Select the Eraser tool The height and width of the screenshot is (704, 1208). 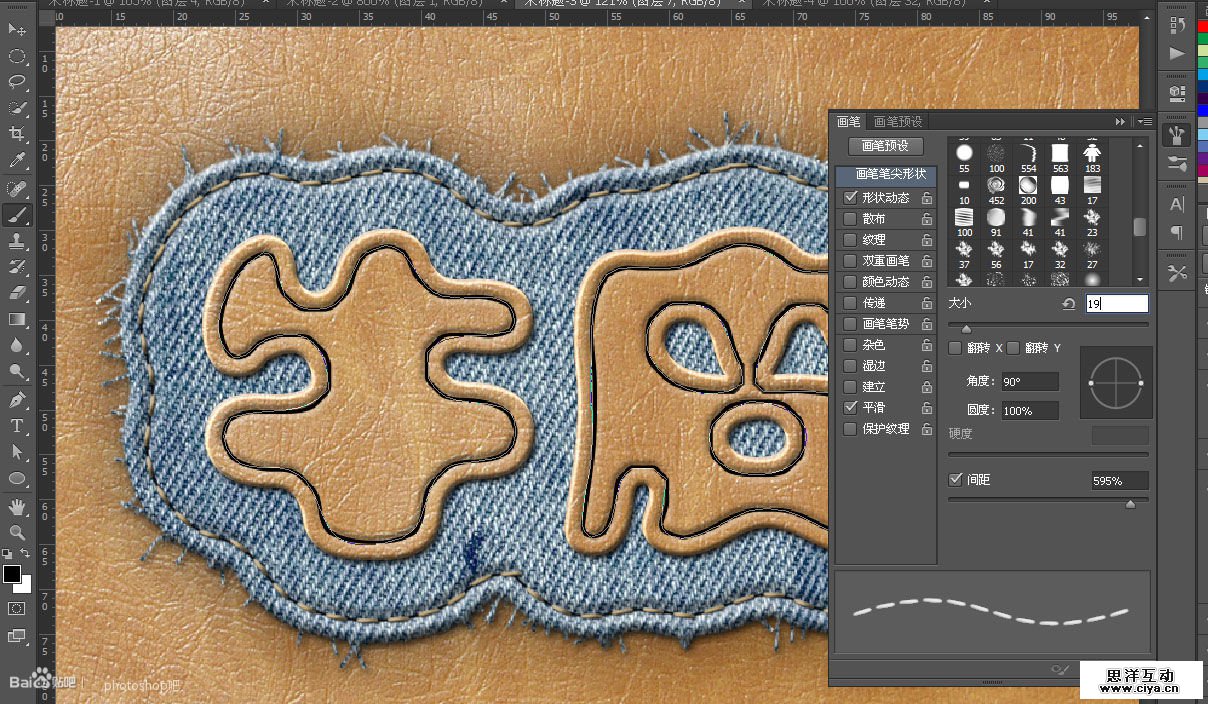tap(17, 293)
